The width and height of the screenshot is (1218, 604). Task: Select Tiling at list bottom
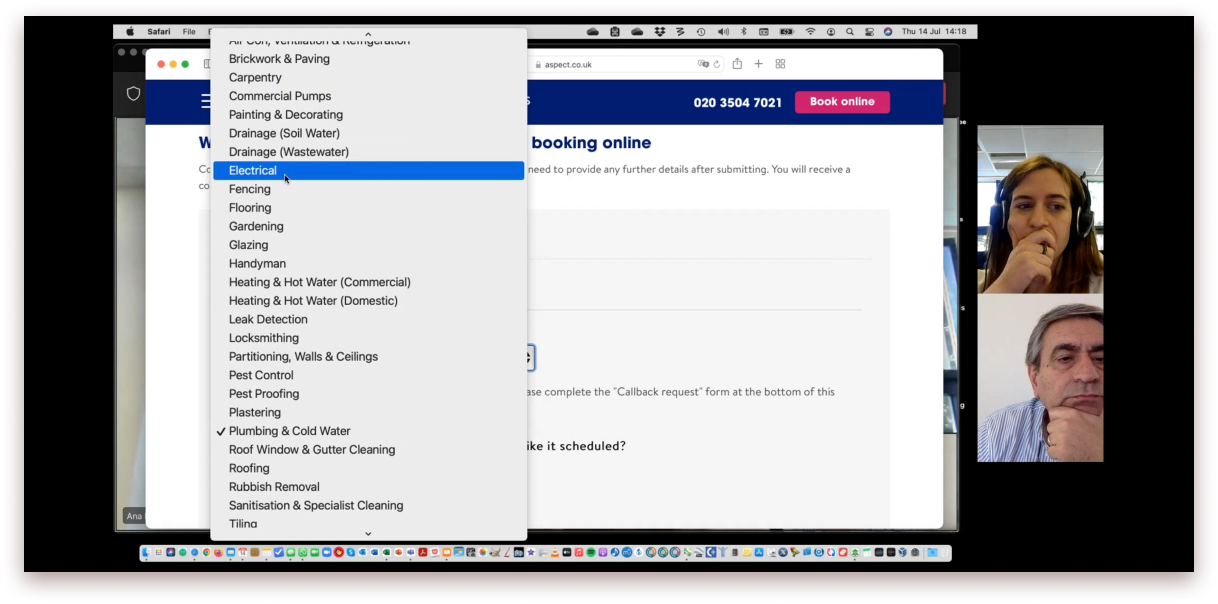tap(369, 523)
